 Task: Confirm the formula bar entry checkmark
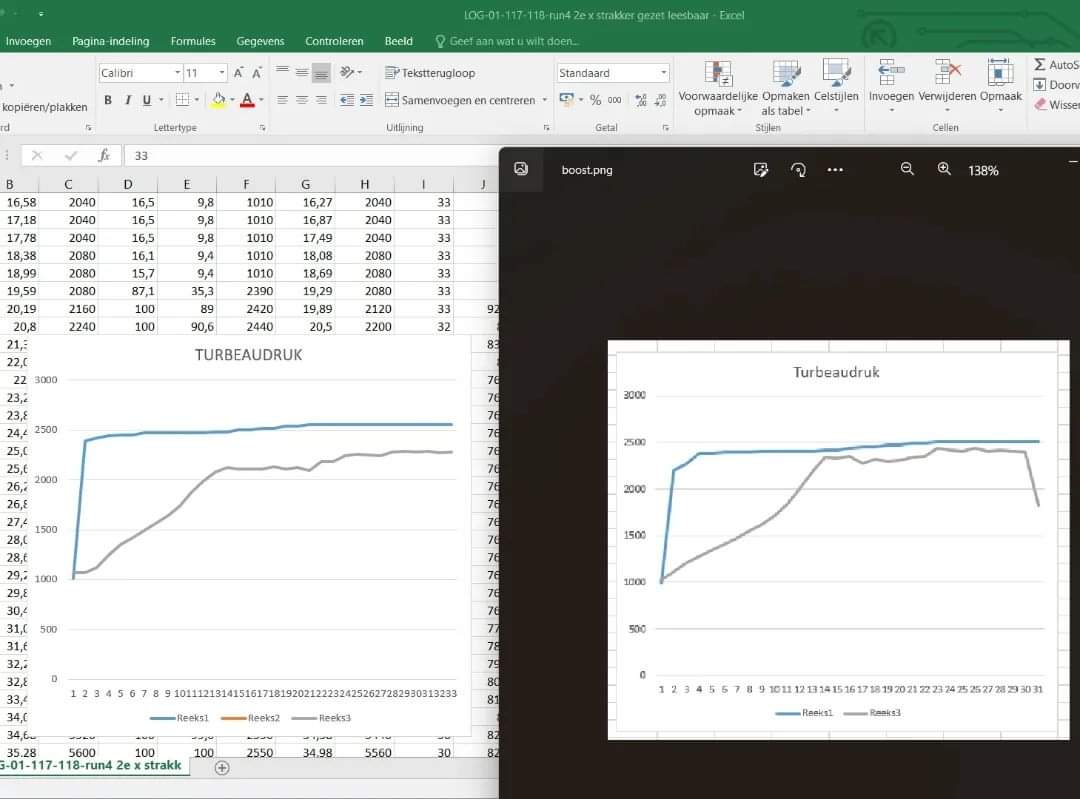click(70, 156)
